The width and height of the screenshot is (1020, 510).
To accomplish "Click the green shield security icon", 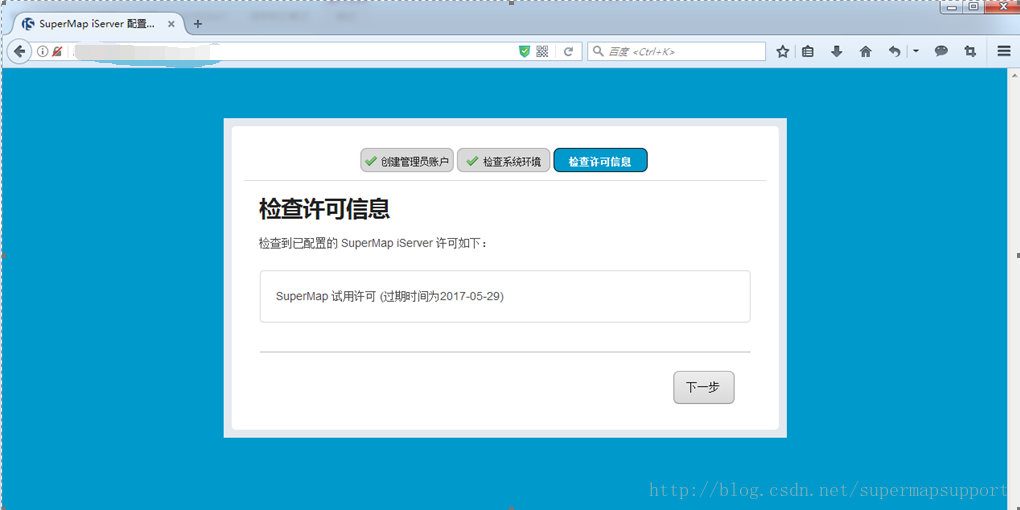I will point(524,51).
